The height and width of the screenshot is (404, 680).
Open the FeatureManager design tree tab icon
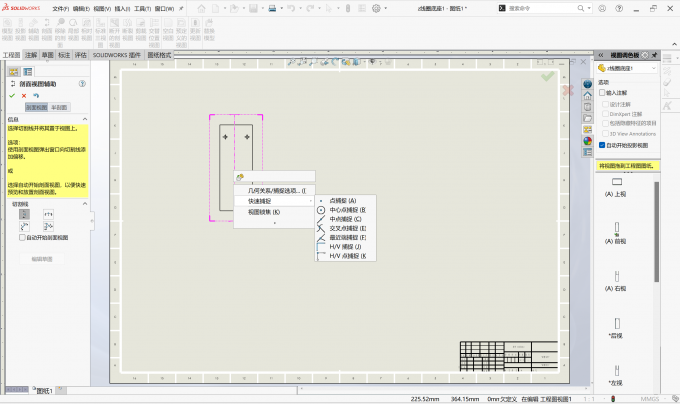pos(14,72)
